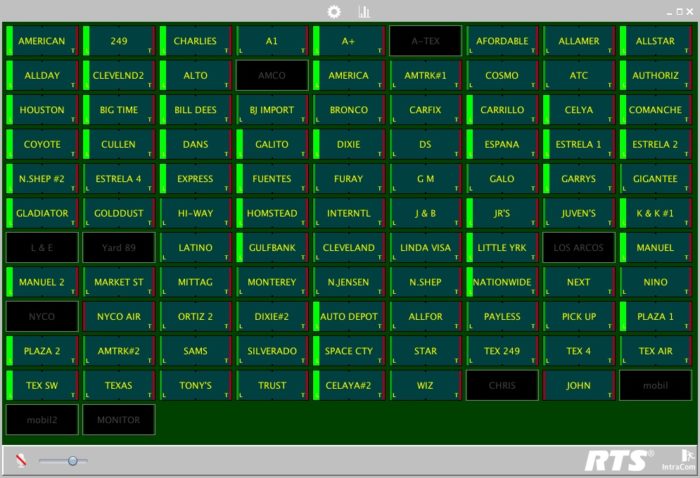Click the MARKET ST key
Image resolution: width=700 pixels, height=478 pixels.
coord(119,282)
